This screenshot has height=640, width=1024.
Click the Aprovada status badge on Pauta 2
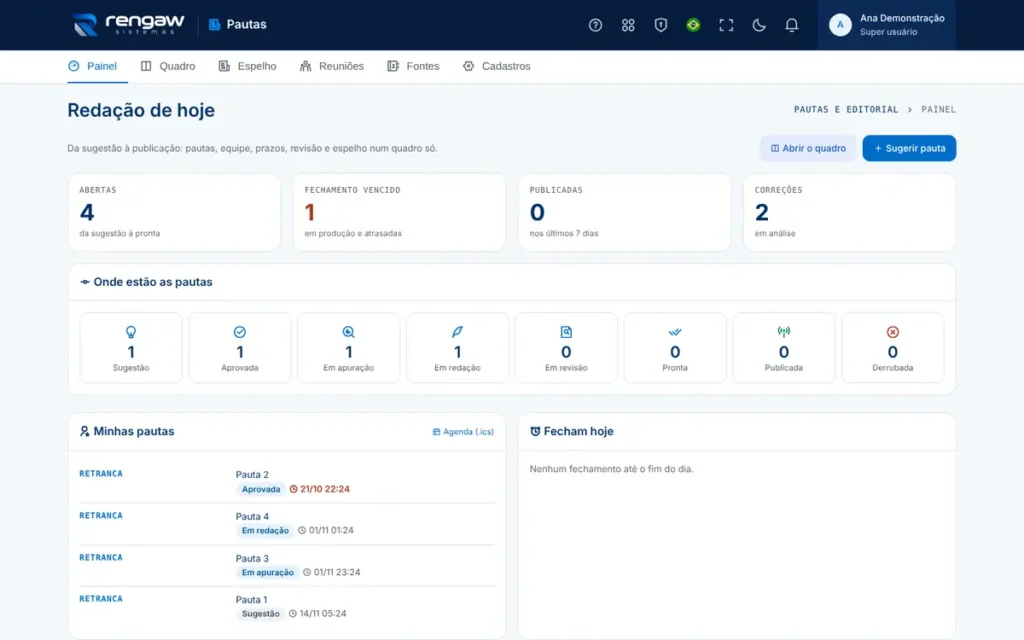(261, 489)
